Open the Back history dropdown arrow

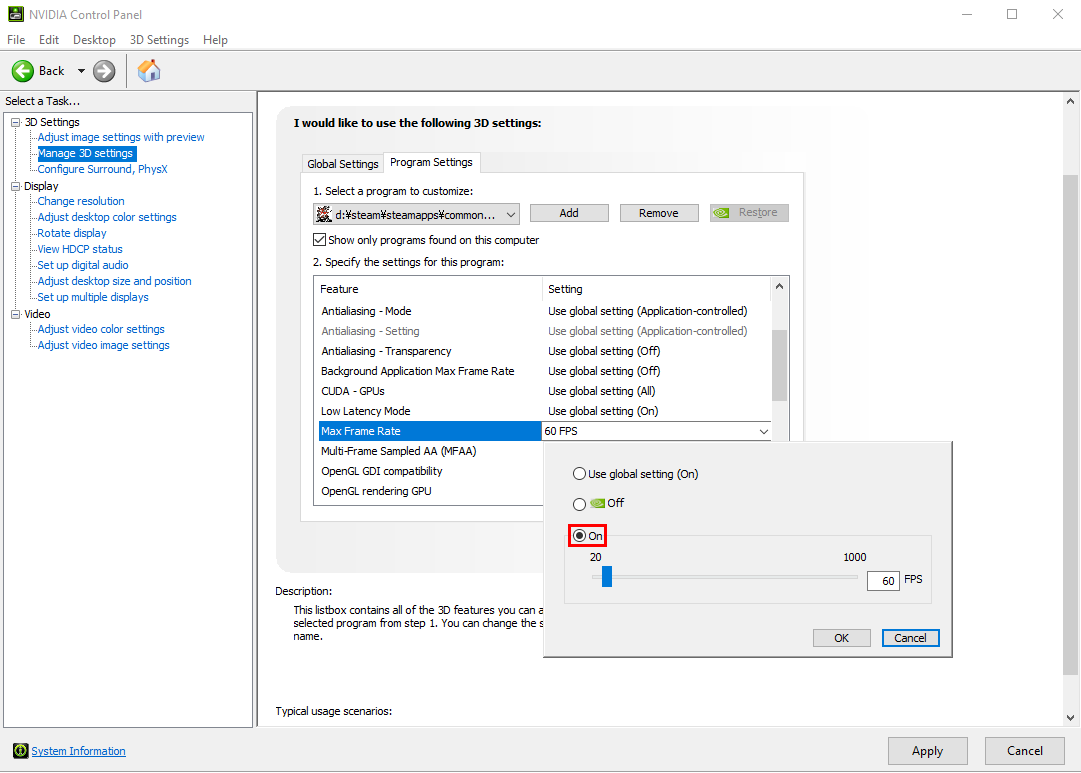(x=81, y=71)
